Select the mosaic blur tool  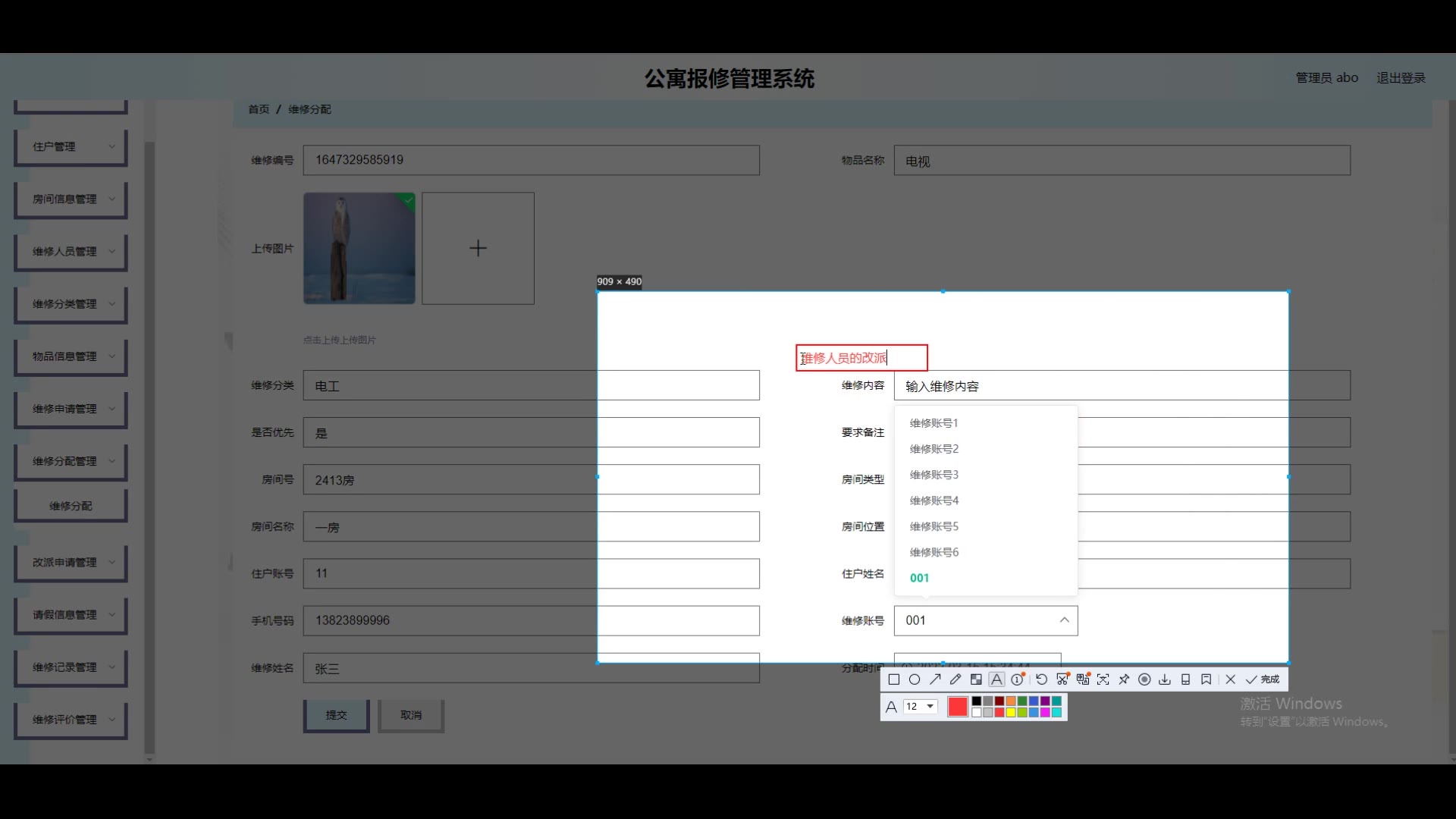click(976, 679)
